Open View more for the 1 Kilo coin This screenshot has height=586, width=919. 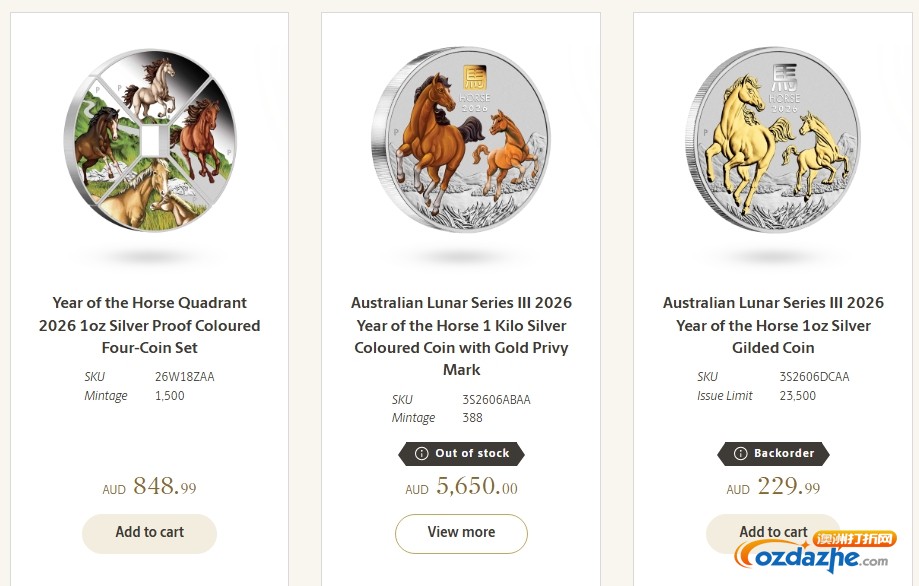point(460,533)
